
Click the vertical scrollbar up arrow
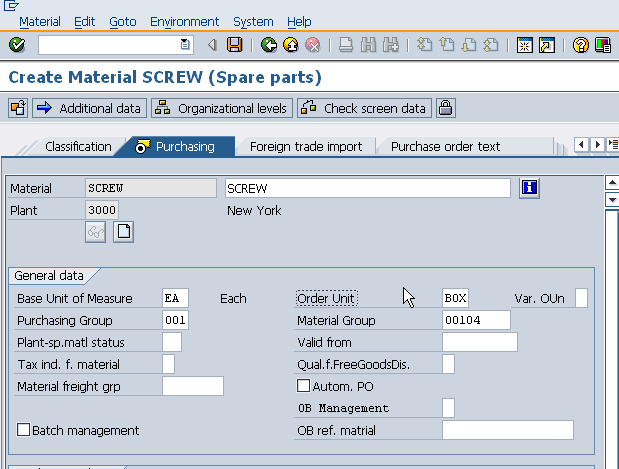tap(611, 183)
